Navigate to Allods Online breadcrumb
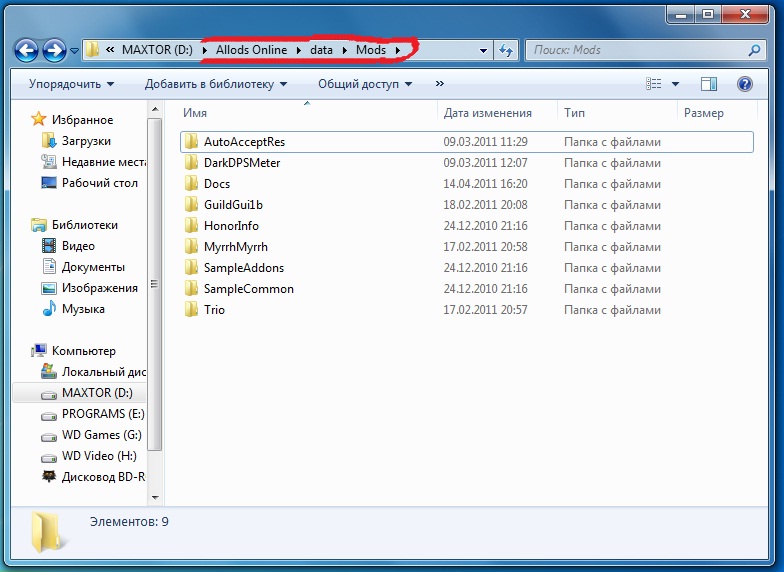The width and height of the screenshot is (784, 572). [x=252, y=50]
